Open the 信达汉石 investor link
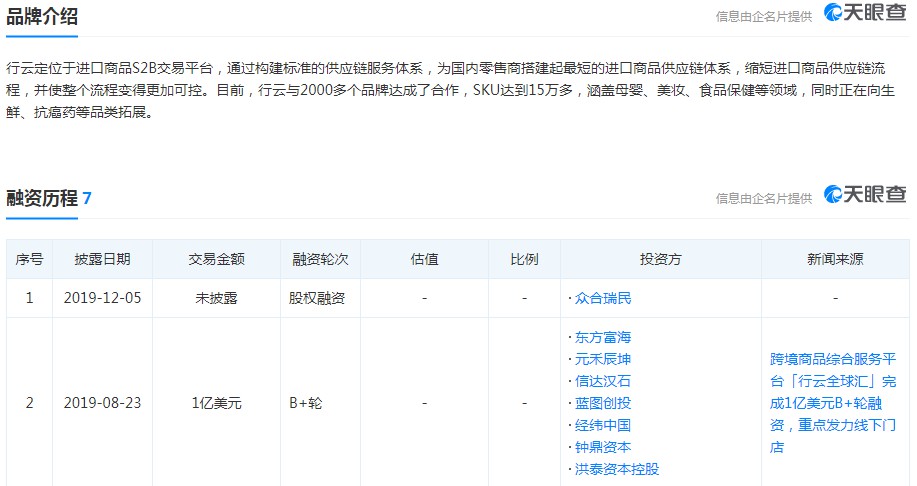Image resolution: width=917 pixels, height=486 pixels. click(x=602, y=381)
